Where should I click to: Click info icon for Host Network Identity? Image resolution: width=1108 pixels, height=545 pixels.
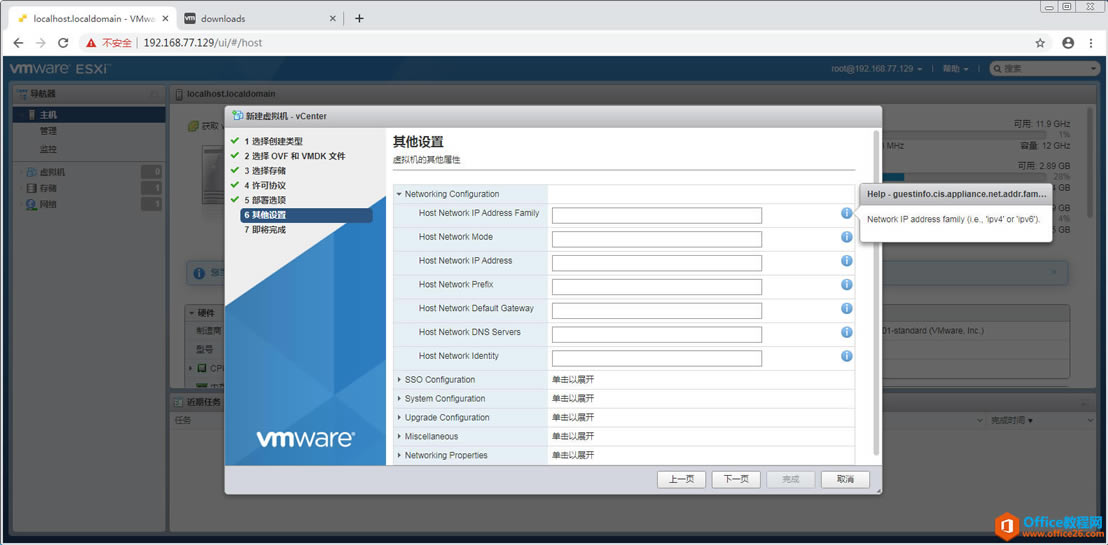coord(847,356)
